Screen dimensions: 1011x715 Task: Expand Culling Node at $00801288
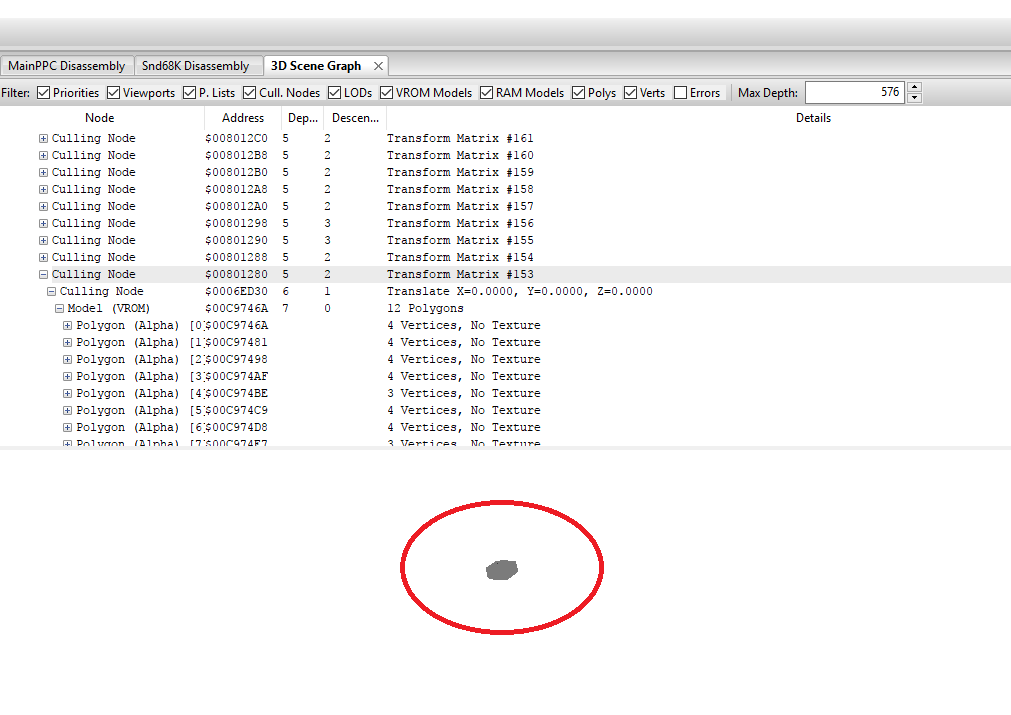[x=43, y=257]
